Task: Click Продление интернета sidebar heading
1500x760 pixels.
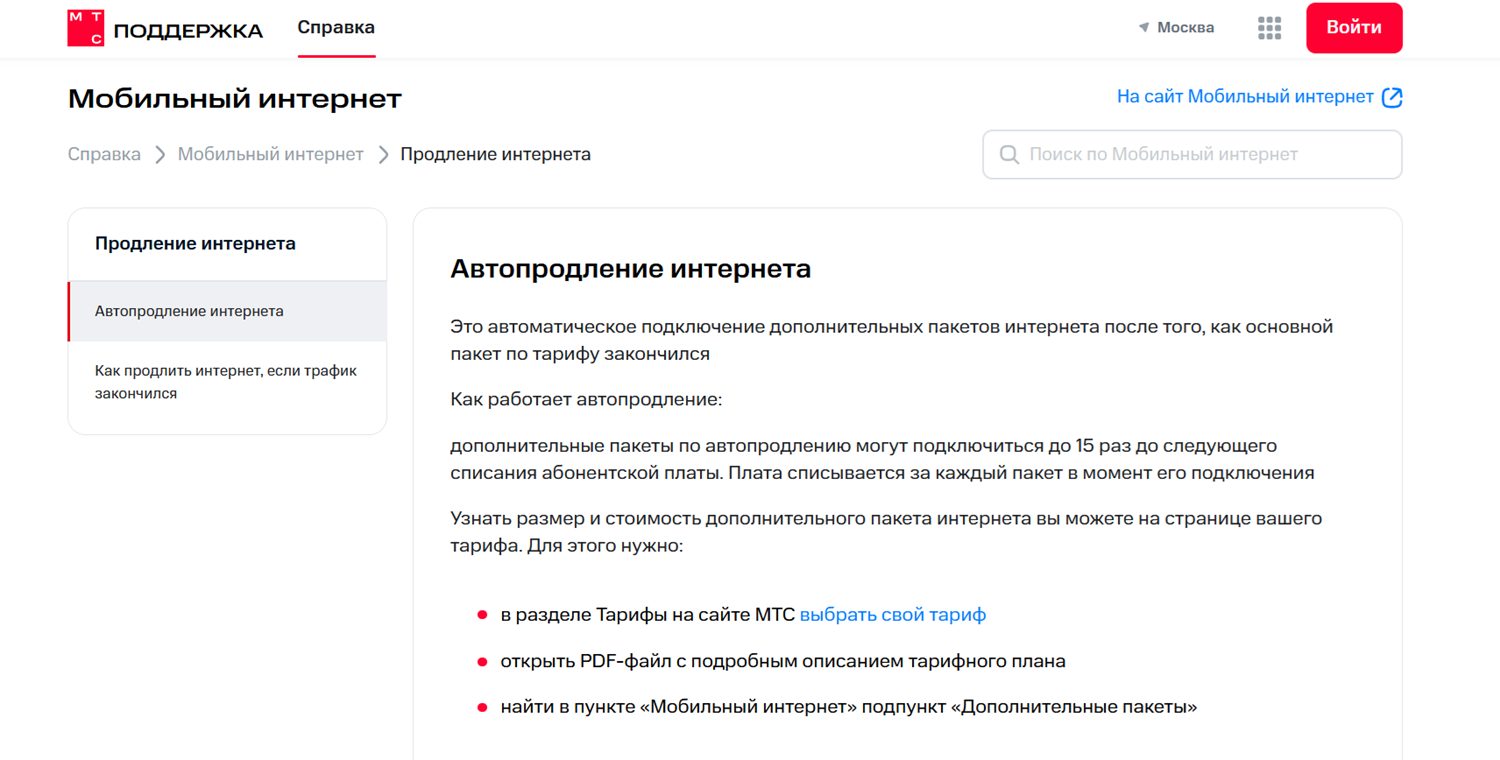Action: pos(195,243)
